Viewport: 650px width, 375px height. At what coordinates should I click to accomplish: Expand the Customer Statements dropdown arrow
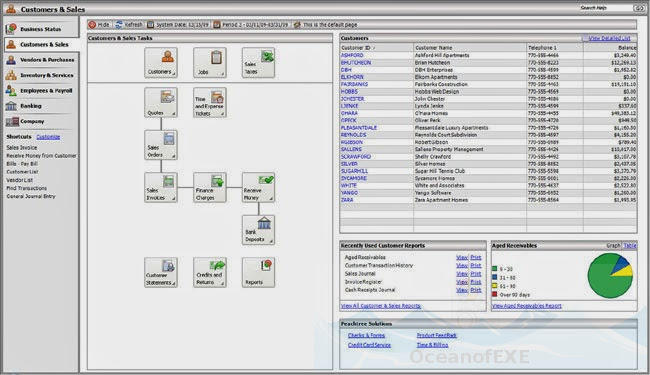point(174,283)
